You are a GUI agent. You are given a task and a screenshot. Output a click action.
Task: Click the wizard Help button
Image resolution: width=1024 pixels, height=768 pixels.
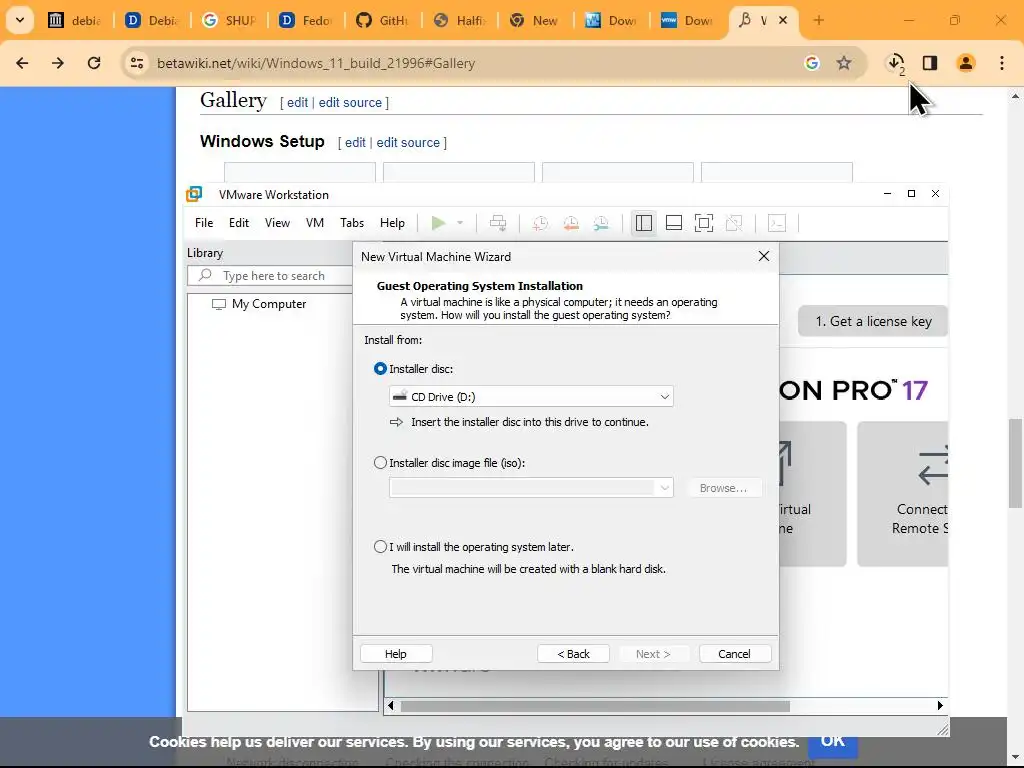(x=396, y=654)
